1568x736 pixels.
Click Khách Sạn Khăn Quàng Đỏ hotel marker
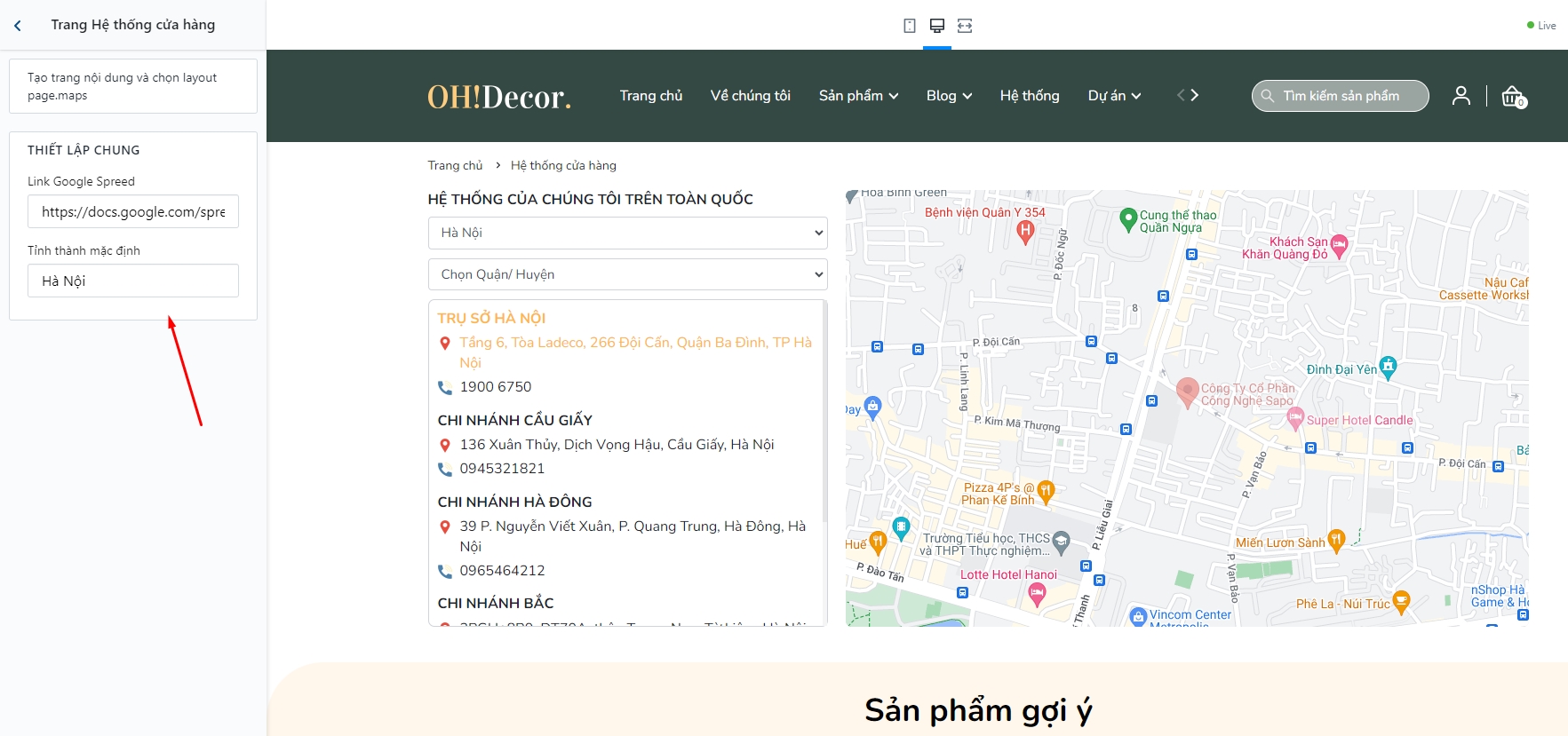1339,246
